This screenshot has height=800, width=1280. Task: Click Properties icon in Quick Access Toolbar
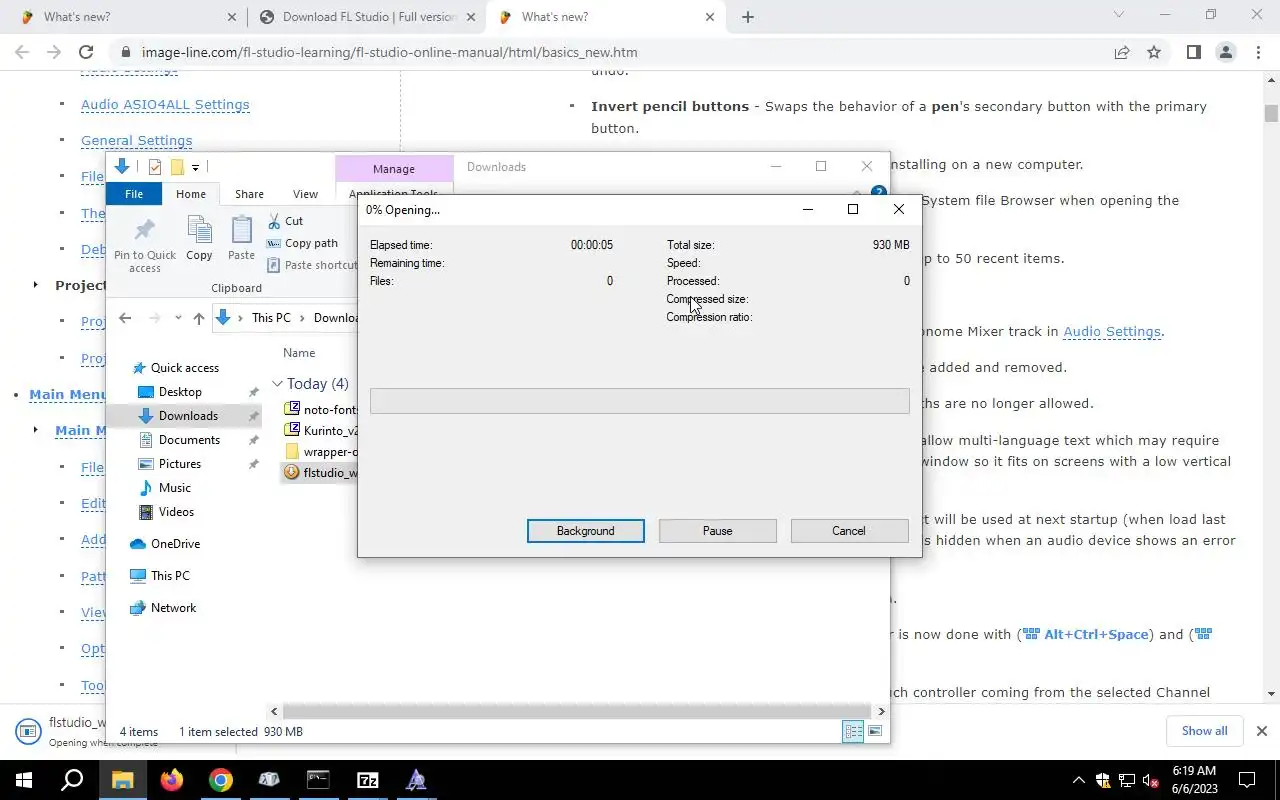coord(155,167)
